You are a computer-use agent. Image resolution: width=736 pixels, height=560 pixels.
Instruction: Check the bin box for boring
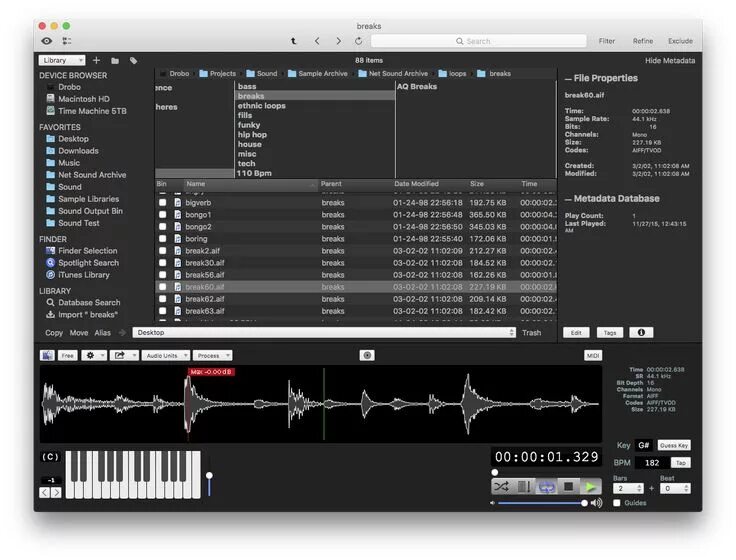[x=162, y=239]
